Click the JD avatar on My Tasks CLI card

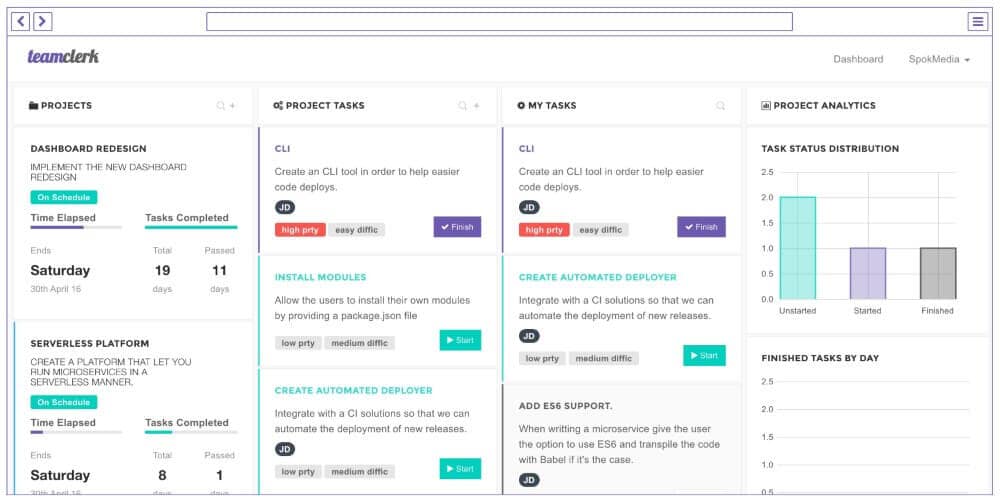tap(529, 207)
